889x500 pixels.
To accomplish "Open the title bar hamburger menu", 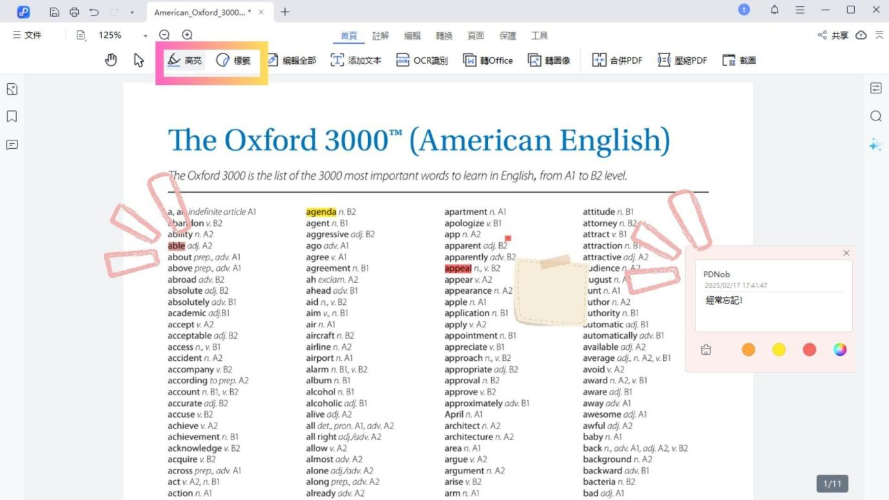I will pyautogui.click(x=800, y=10).
